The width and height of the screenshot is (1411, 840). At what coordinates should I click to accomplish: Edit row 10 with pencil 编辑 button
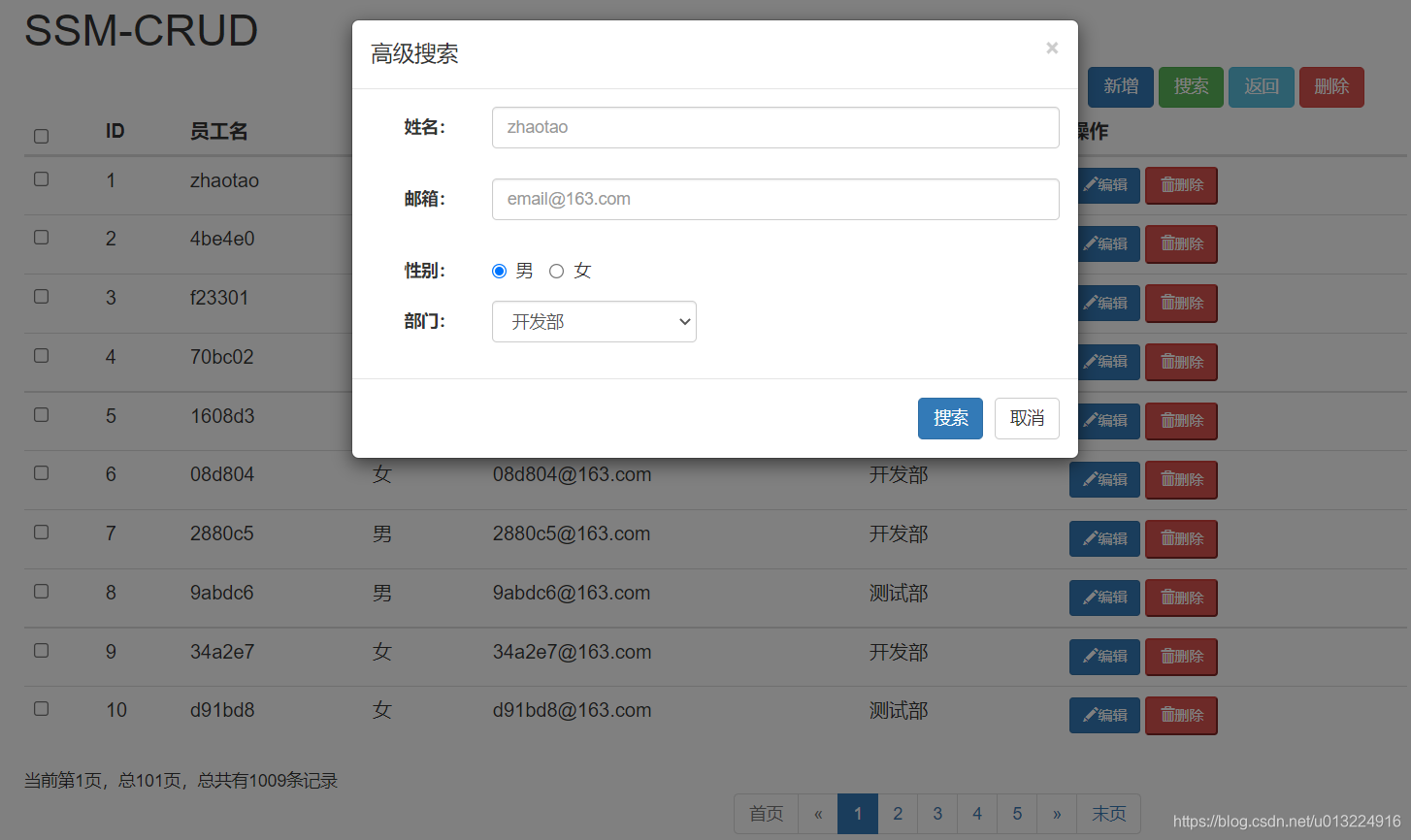(x=1104, y=716)
